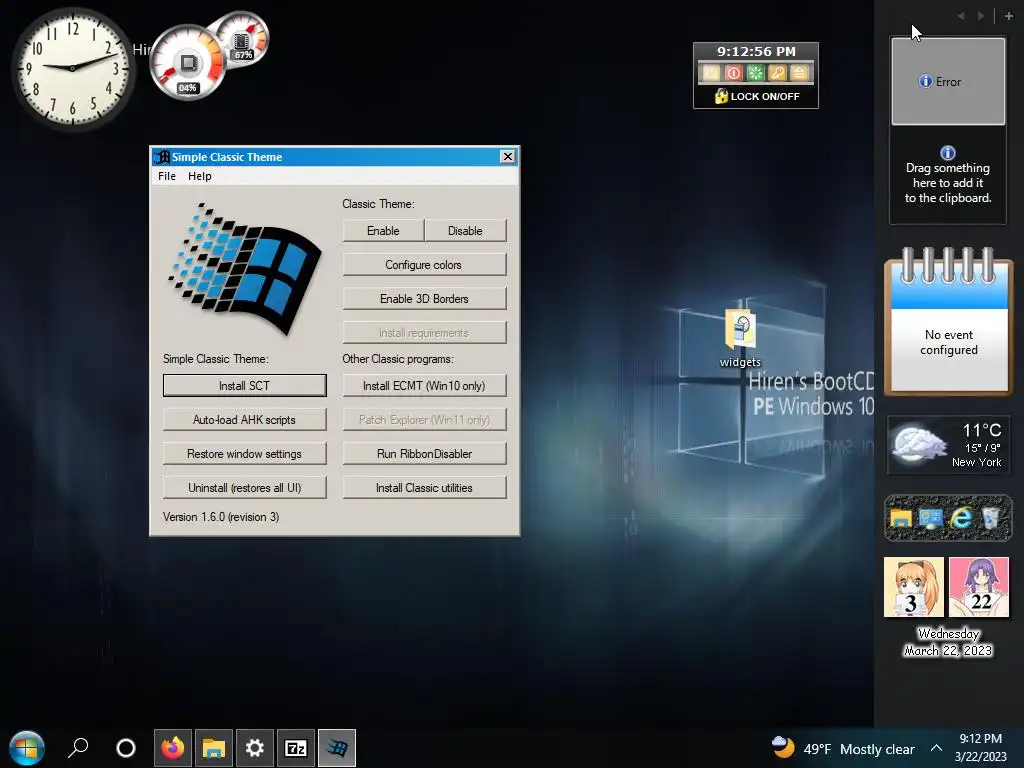The height and width of the screenshot is (768, 1024).
Task: Click the CPU usage meter gadget showing 04%
Action: tap(187, 64)
